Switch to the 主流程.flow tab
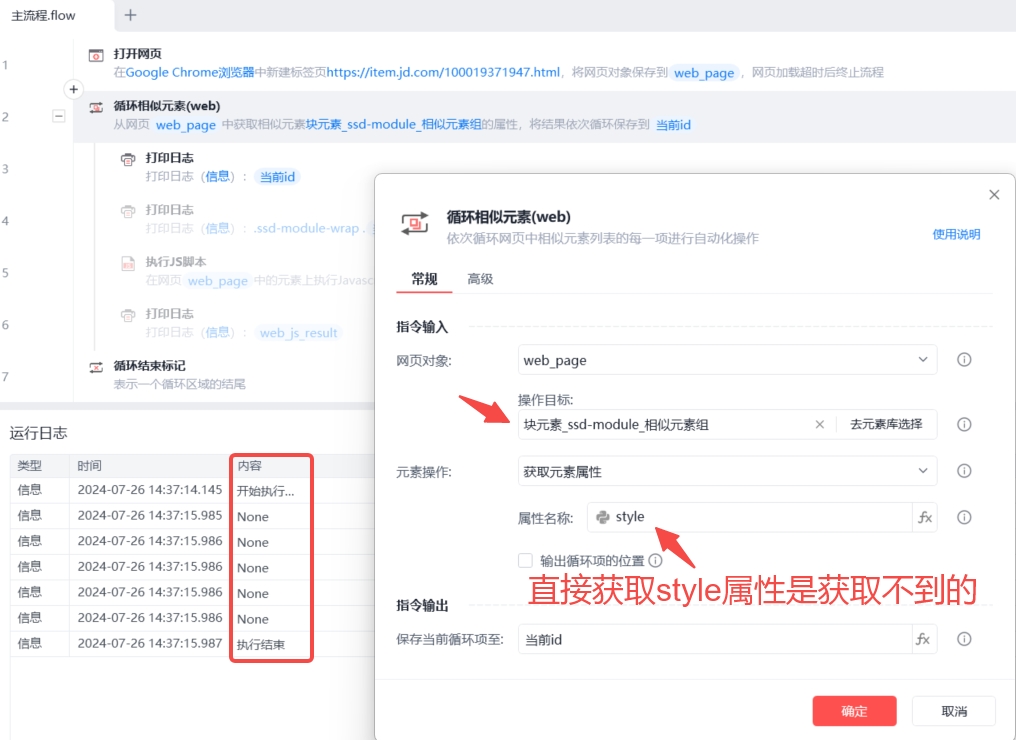The width and height of the screenshot is (1016, 740). (x=43, y=16)
